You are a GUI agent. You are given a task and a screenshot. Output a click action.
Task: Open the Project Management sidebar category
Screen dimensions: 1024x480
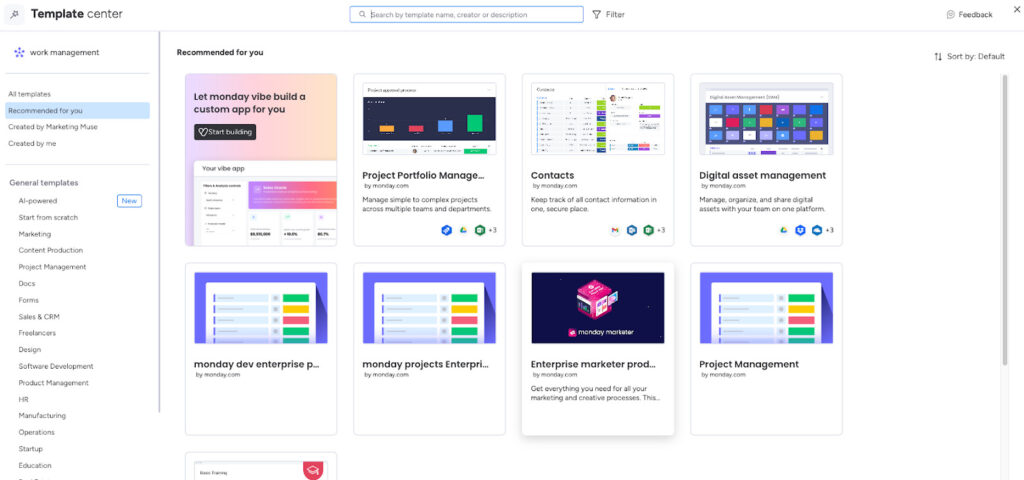(52, 267)
